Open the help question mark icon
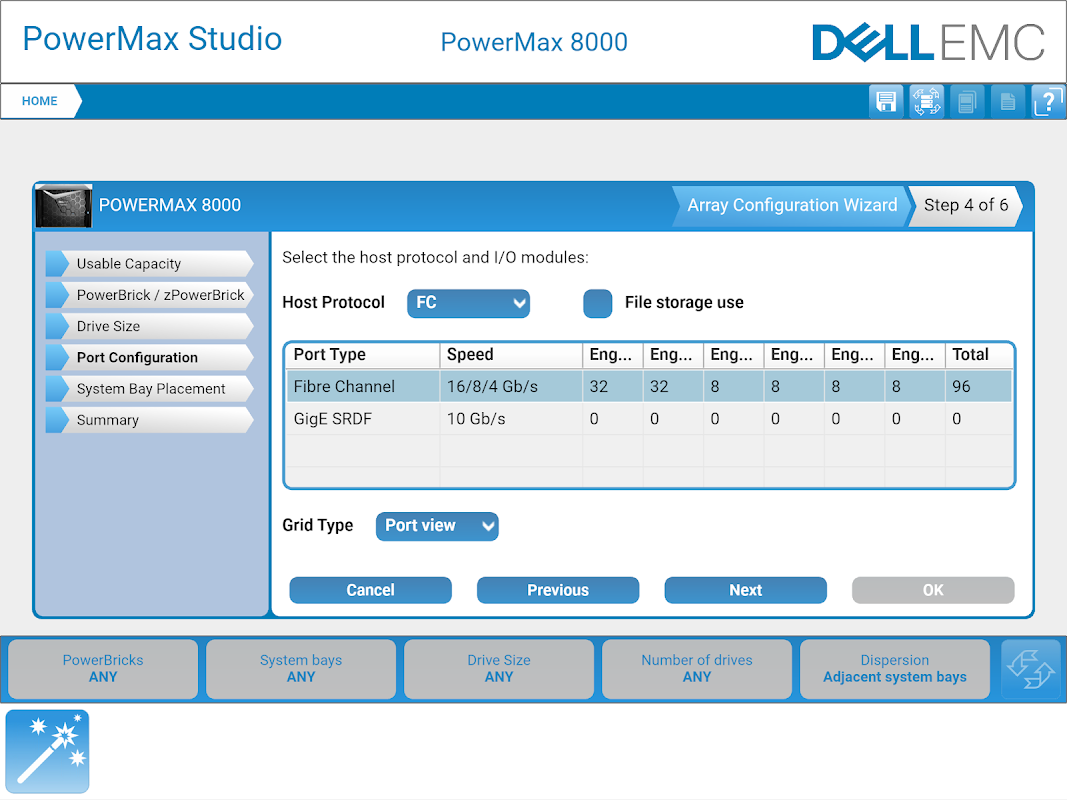Image resolution: width=1067 pixels, height=800 pixels. 1049,102
